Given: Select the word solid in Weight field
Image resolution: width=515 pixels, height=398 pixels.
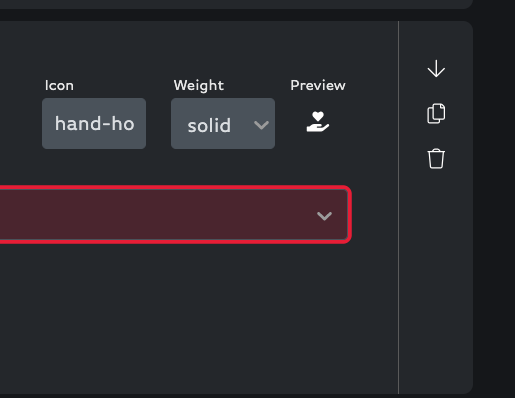Looking at the screenshot, I should point(209,126).
